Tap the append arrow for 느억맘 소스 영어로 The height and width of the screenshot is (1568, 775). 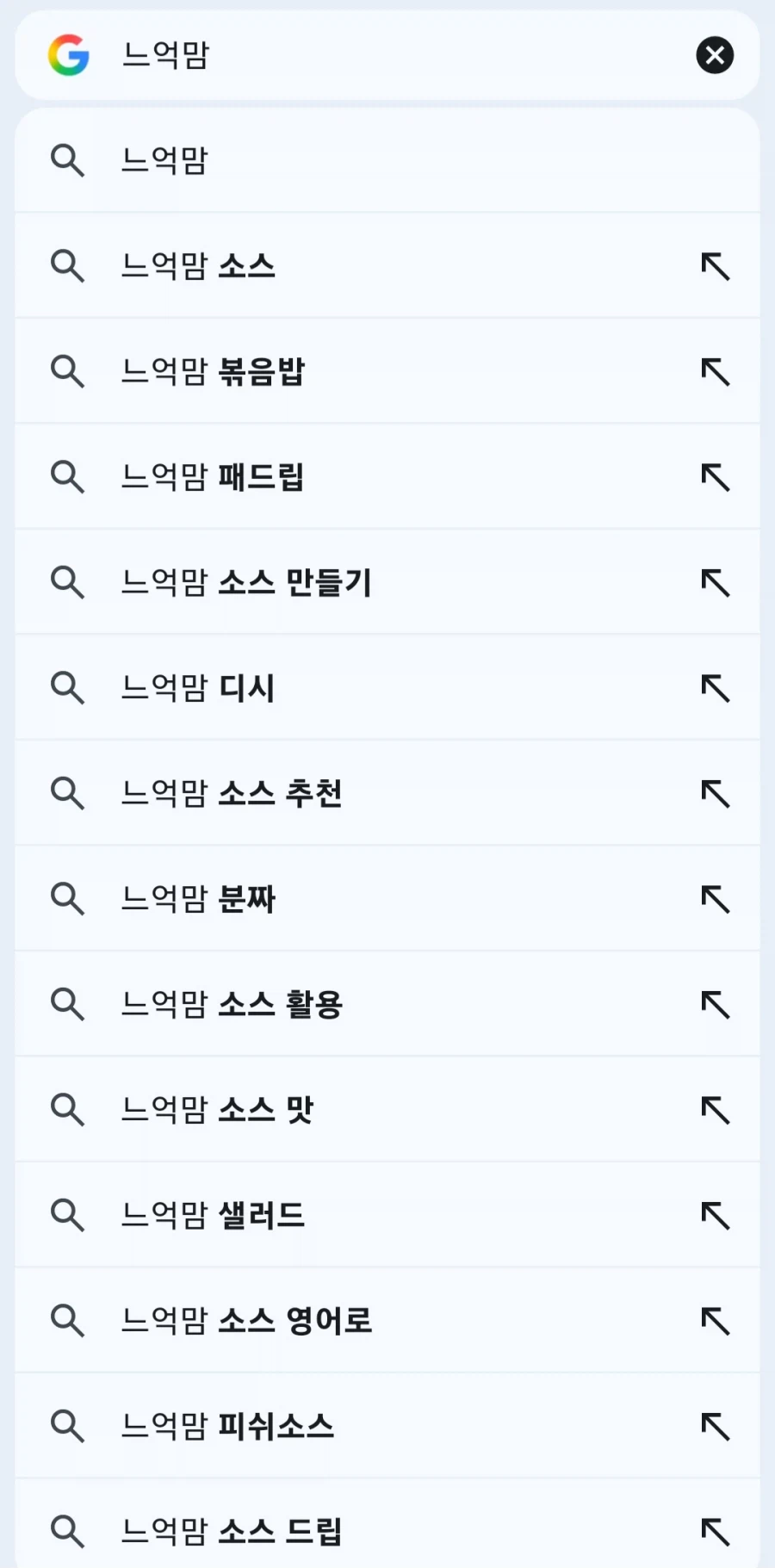pos(715,1320)
